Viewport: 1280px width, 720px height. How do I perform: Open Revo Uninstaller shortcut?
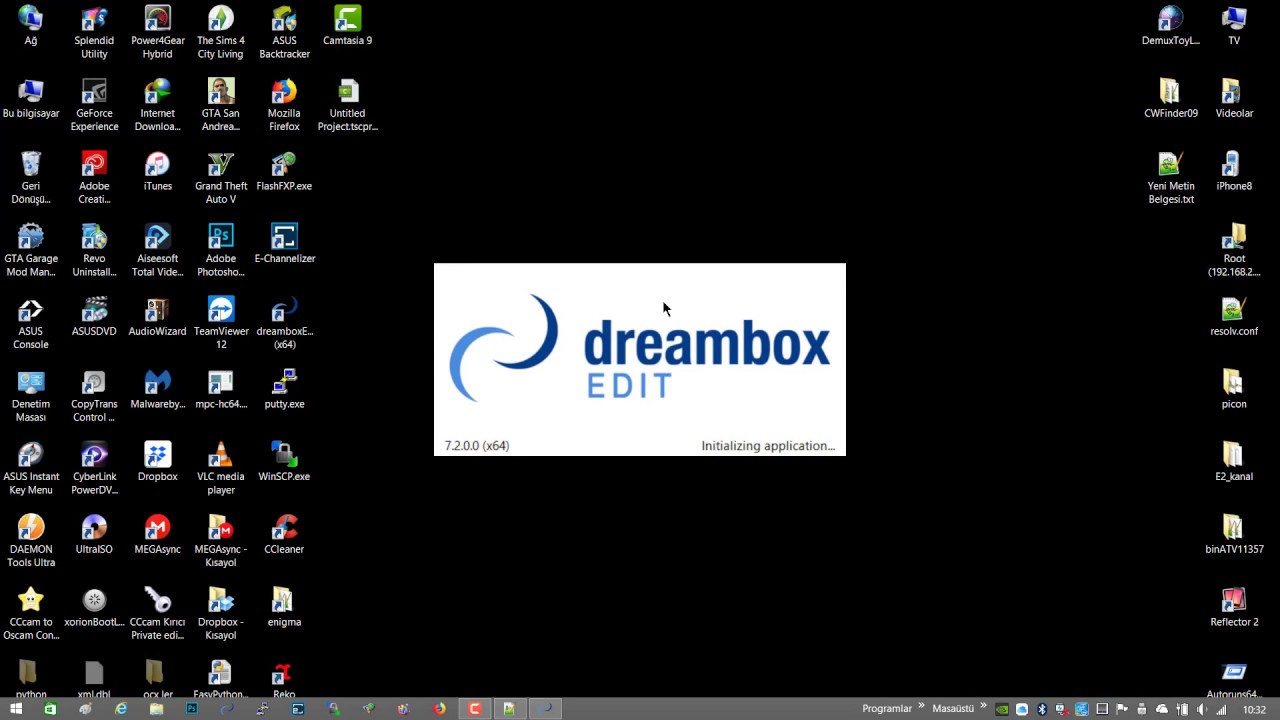(94, 250)
